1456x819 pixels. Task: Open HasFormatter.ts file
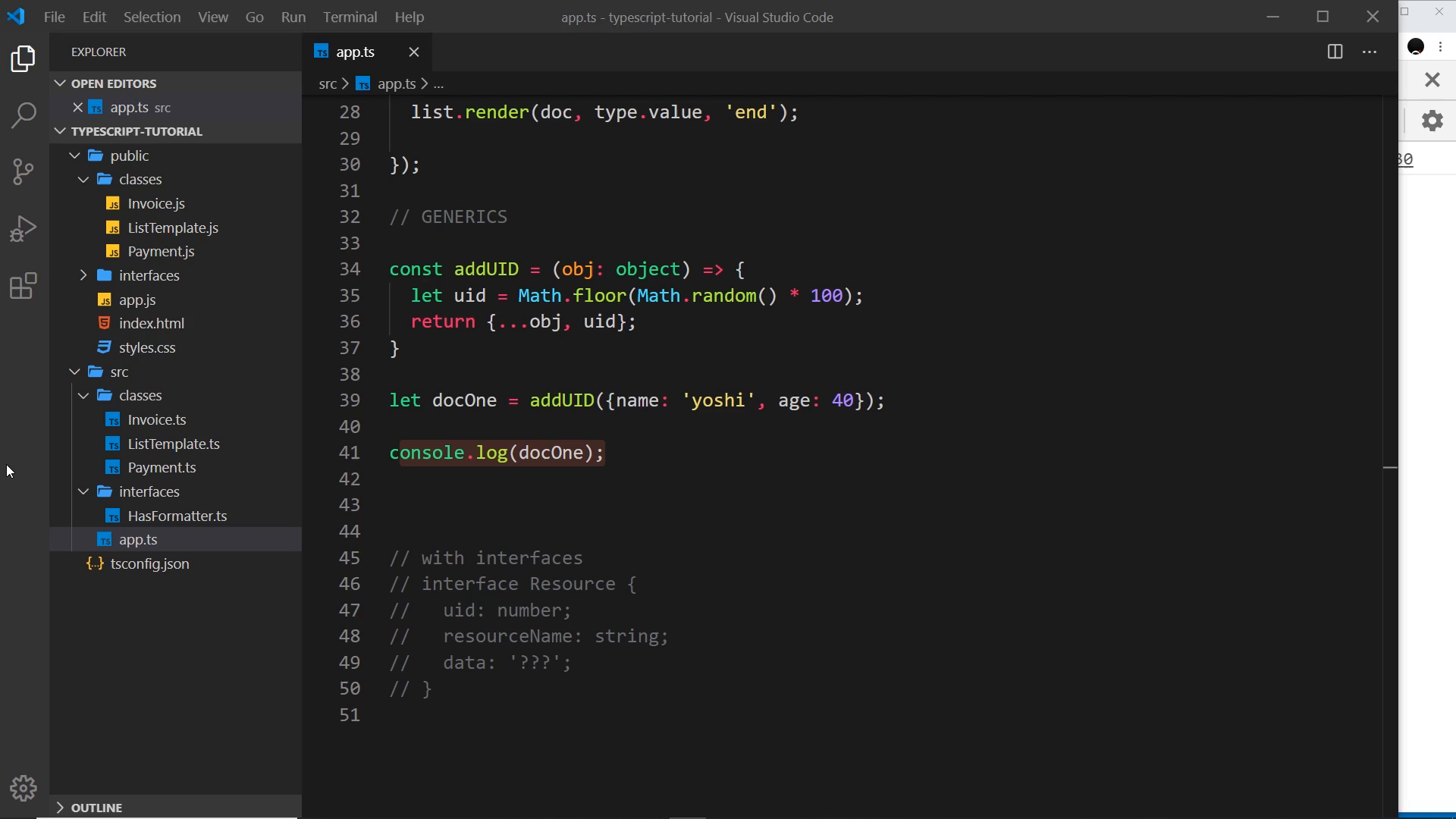click(177, 516)
